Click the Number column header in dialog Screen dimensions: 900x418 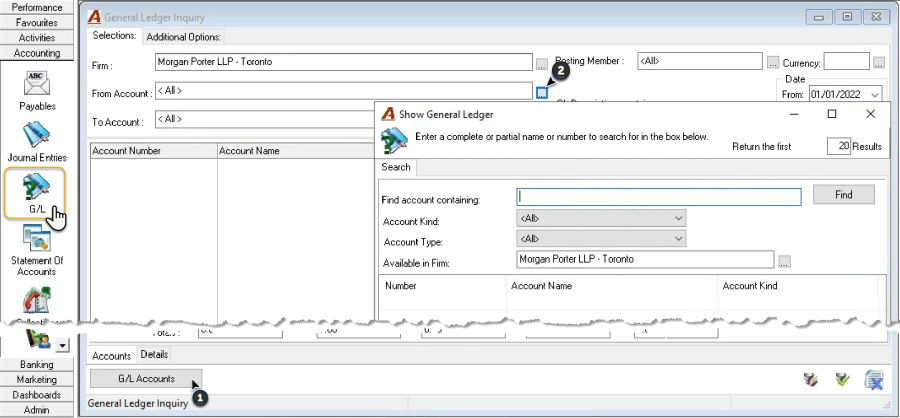[x=443, y=285]
